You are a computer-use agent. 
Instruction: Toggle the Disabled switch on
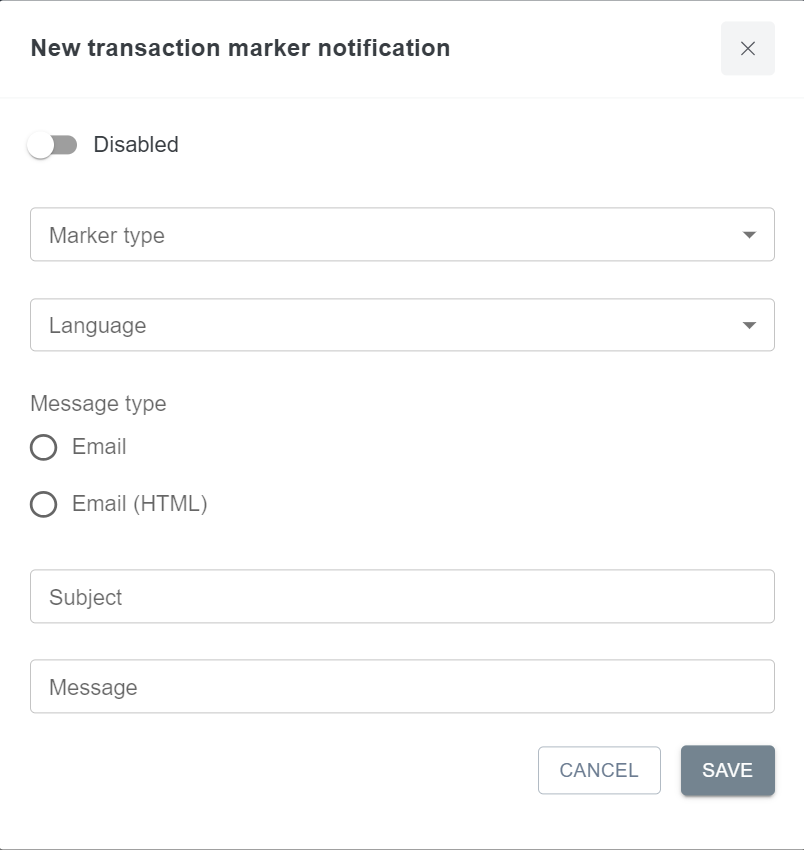coord(53,145)
